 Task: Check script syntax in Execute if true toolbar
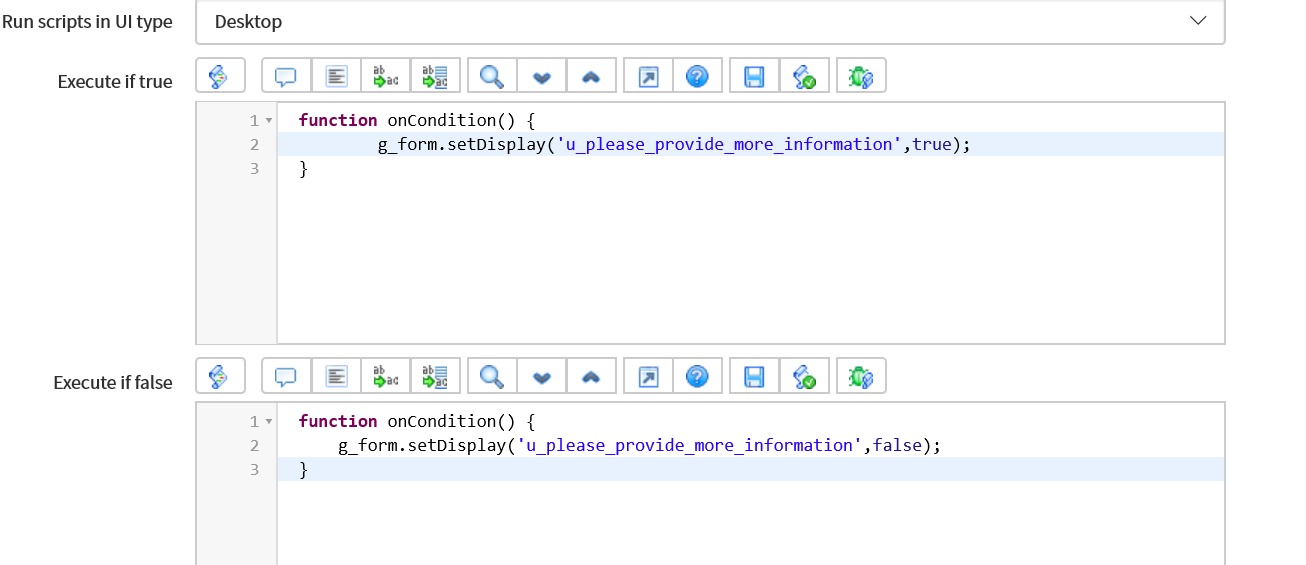pyautogui.click(x=804, y=76)
